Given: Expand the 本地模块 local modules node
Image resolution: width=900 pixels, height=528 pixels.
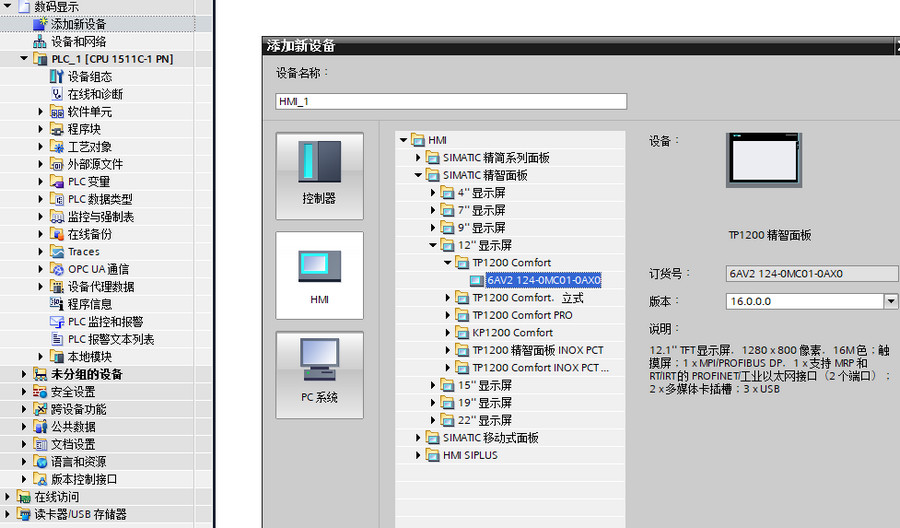Looking at the screenshot, I should point(40,356).
